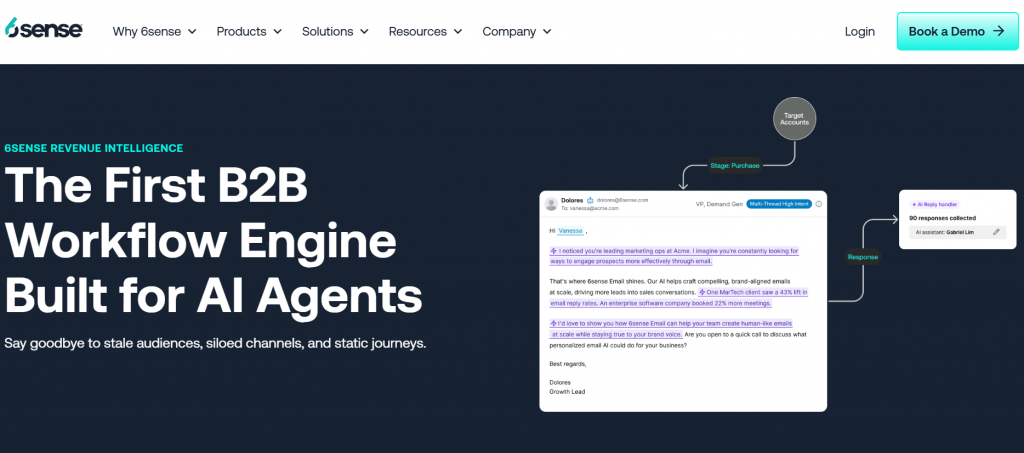Click the 'Best regards,' line in email
1024x453 pixels.
coord(568,364)
